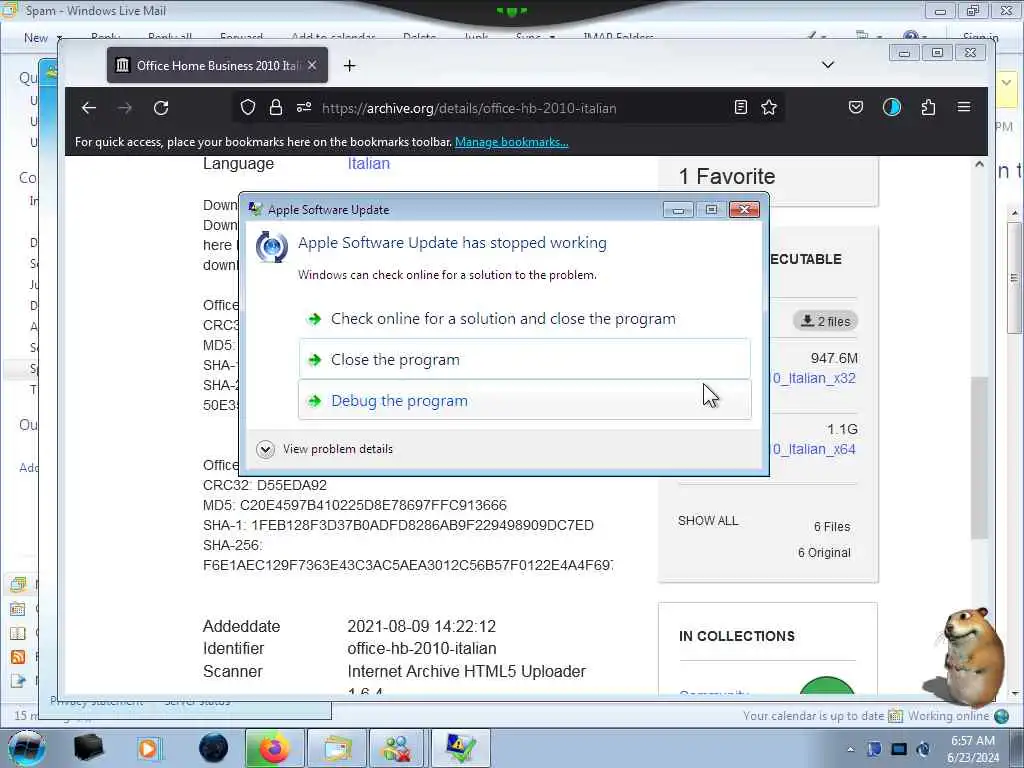Open the New dropdown in Windows Live Mail
1024x768 pixels.
[x=43, y=38]
